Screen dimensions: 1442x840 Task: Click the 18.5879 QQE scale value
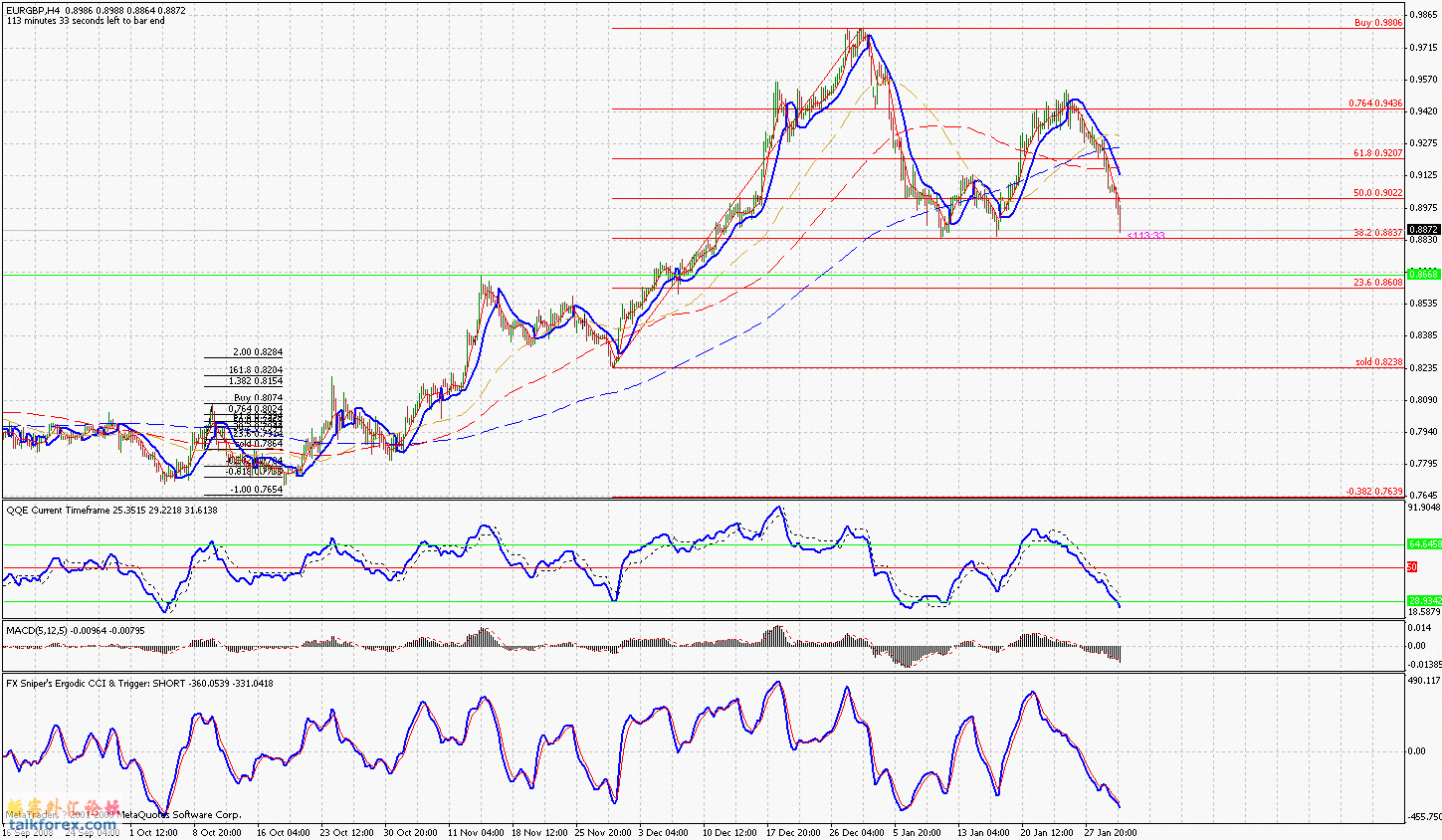[x=1425, y=612]
